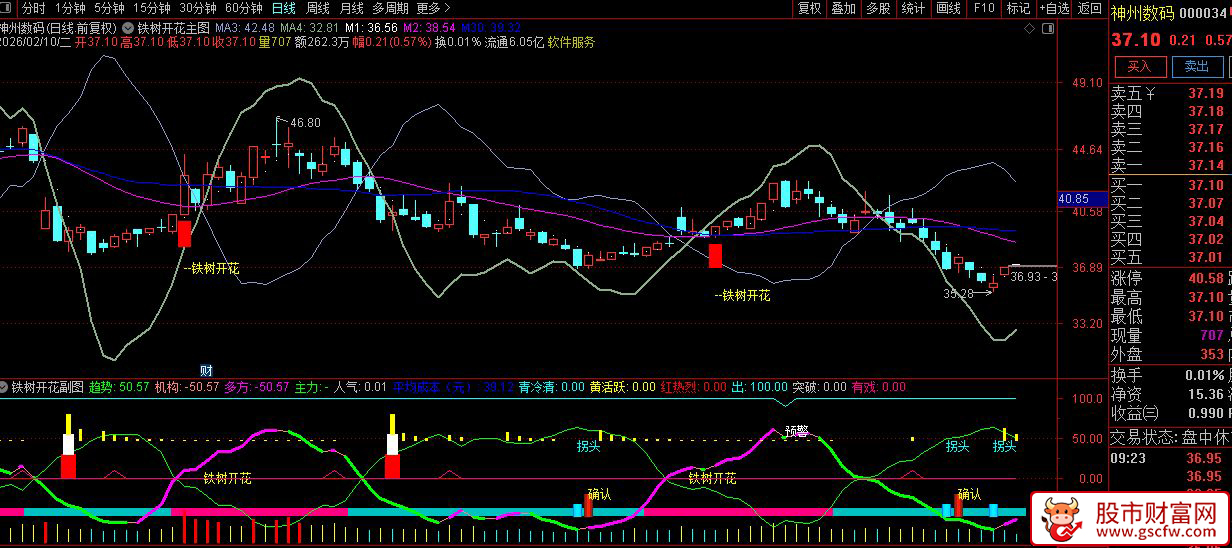Image resolution: width=1232 pixels, height=548 pixels.
Task: Open the 复权 adjustment menu
Action: tap(809, 8)
